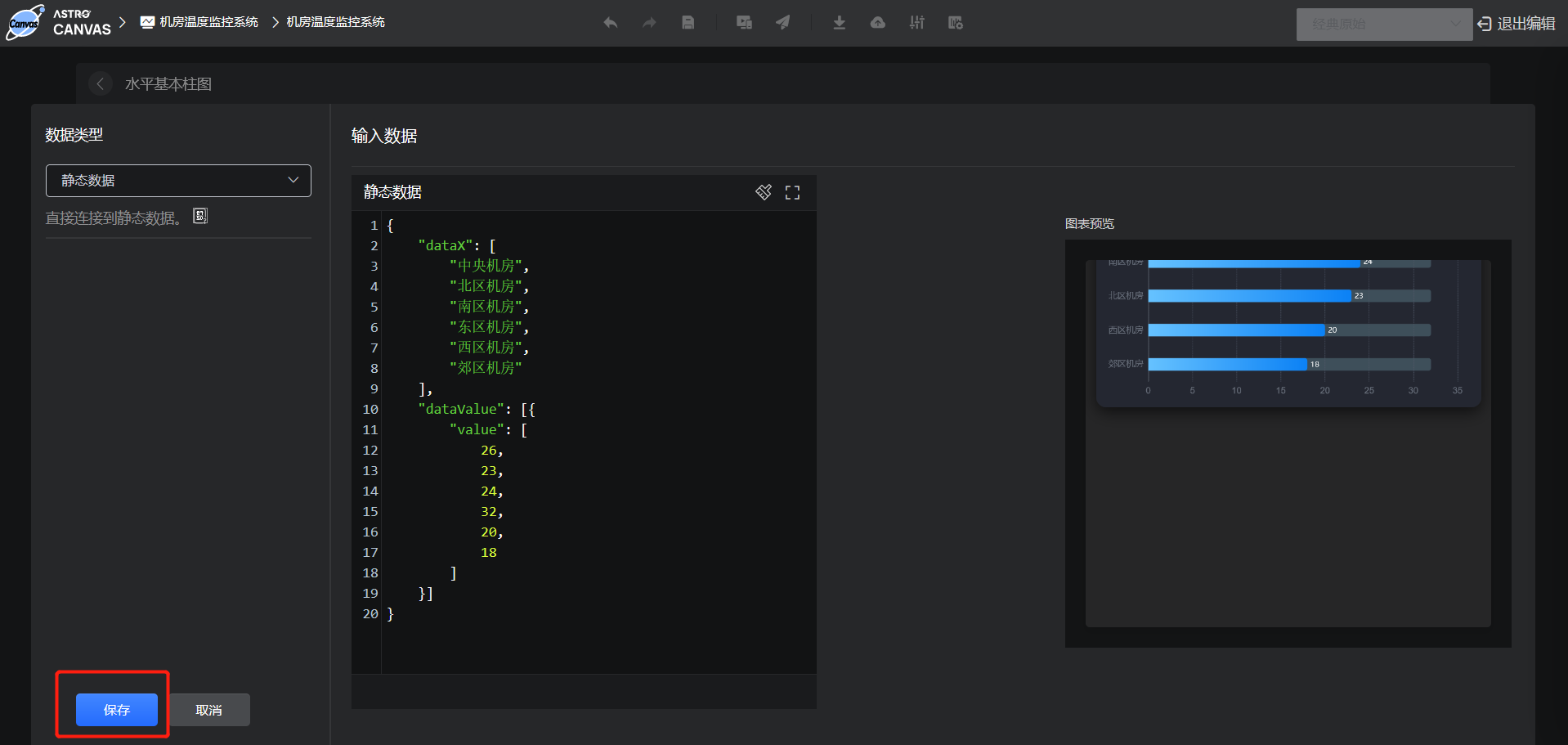Click the preview screen icon in toolbar
Image resolution: width=1568 pixels, height=745 pixels.
coord(744,23)
